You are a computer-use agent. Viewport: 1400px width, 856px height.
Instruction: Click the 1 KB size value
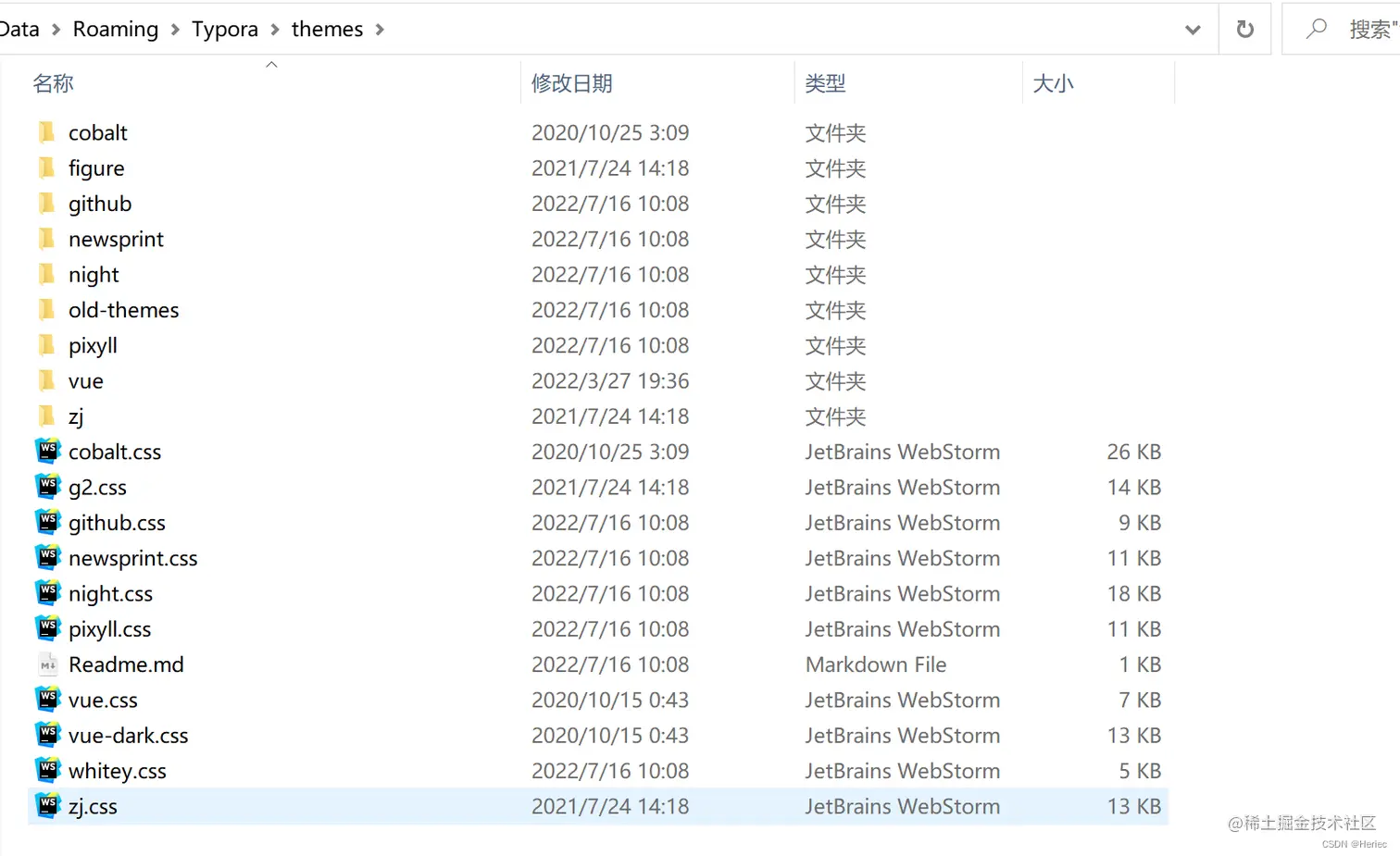pyautogui.click(x=1140, y=664)
